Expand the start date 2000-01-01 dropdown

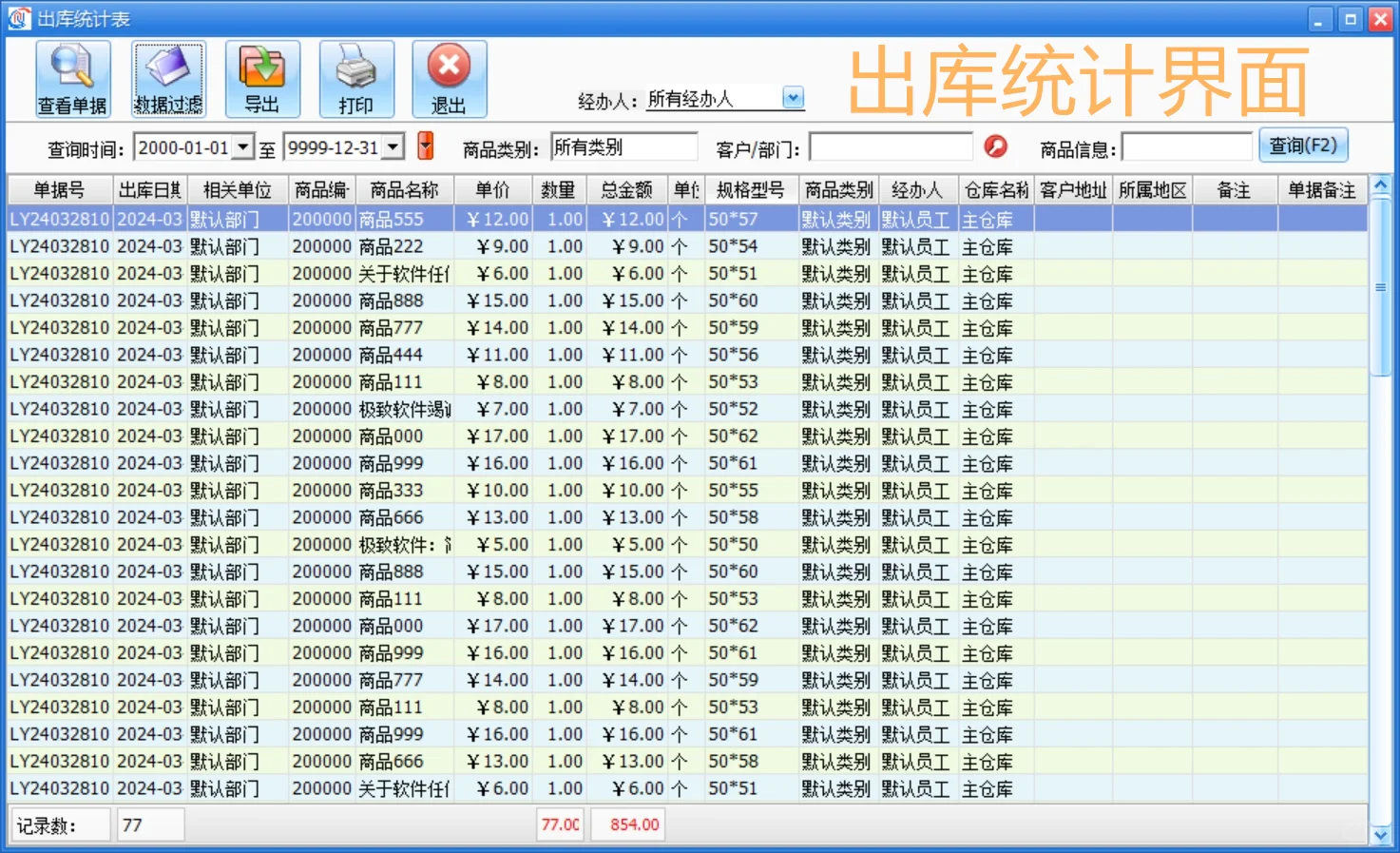(x=242, y=145)
